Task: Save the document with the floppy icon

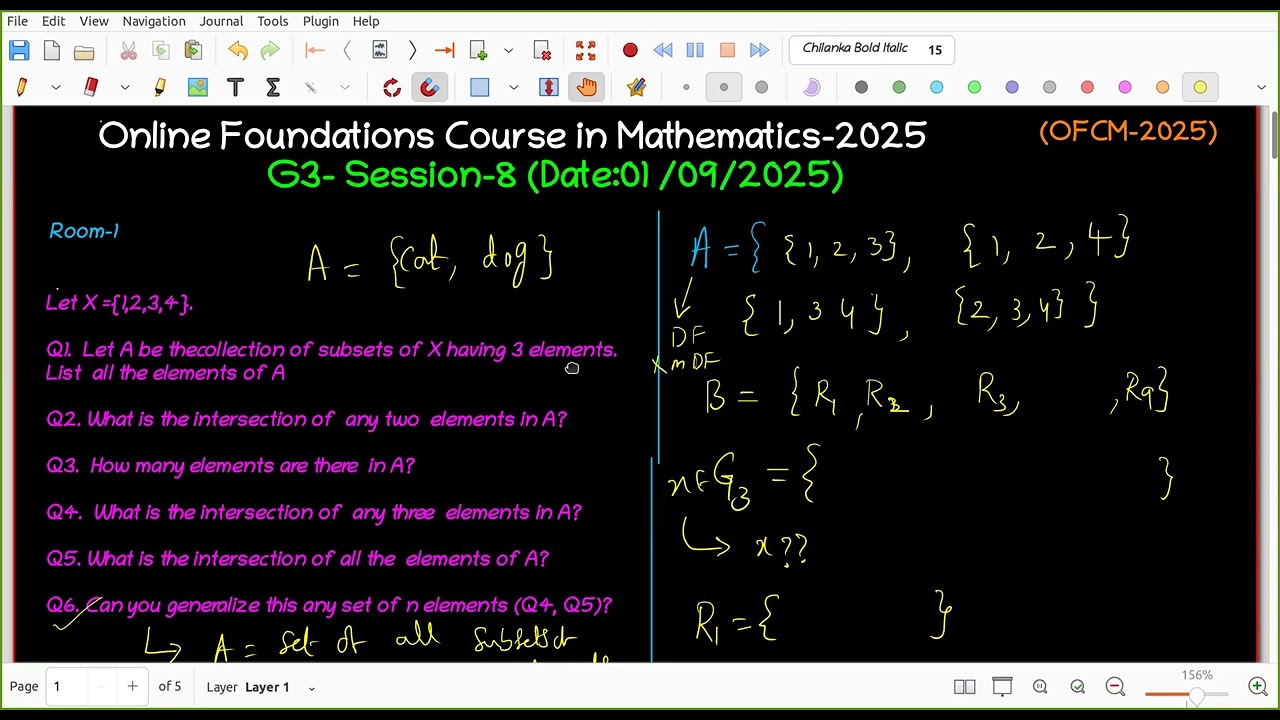Action: 19,50
